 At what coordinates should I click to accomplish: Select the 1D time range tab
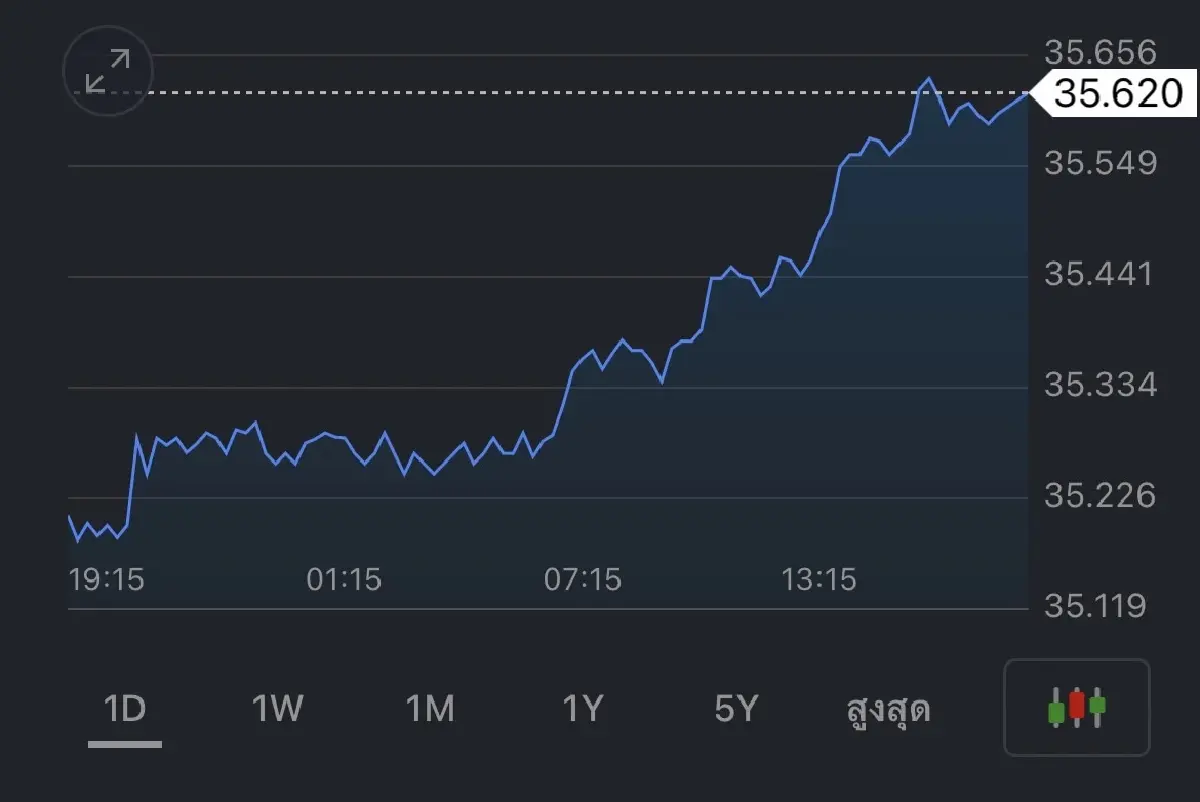pos(125,709)
